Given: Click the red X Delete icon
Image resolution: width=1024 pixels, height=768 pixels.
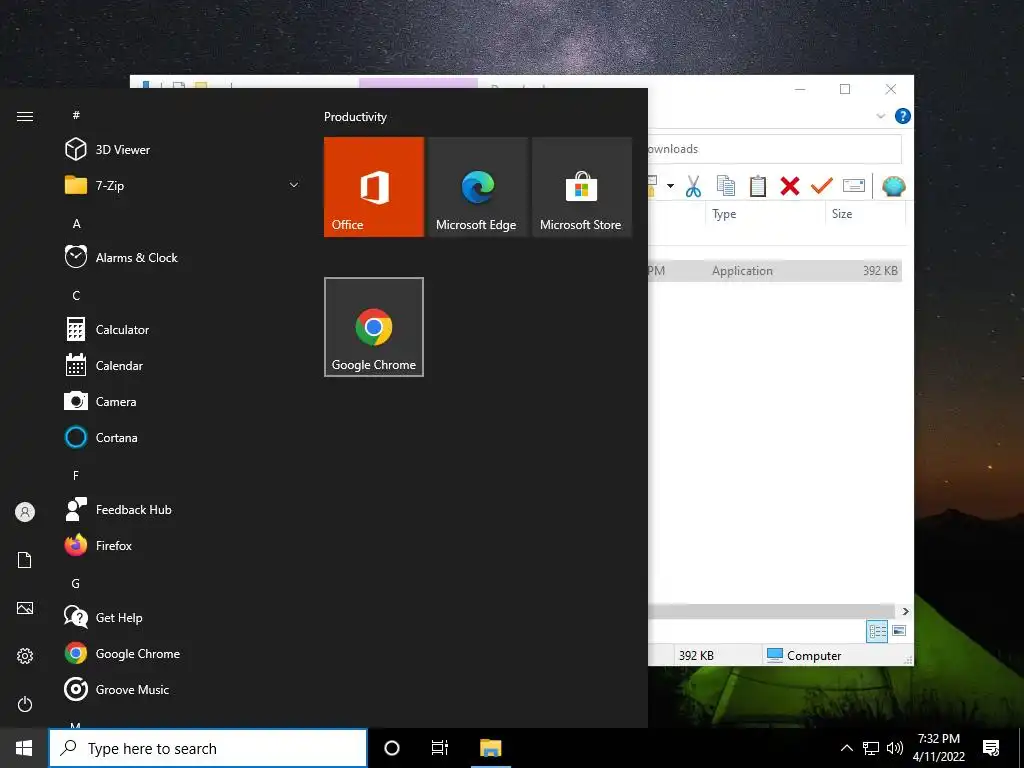Looking at the screenshot, I should tap(790, 187).
